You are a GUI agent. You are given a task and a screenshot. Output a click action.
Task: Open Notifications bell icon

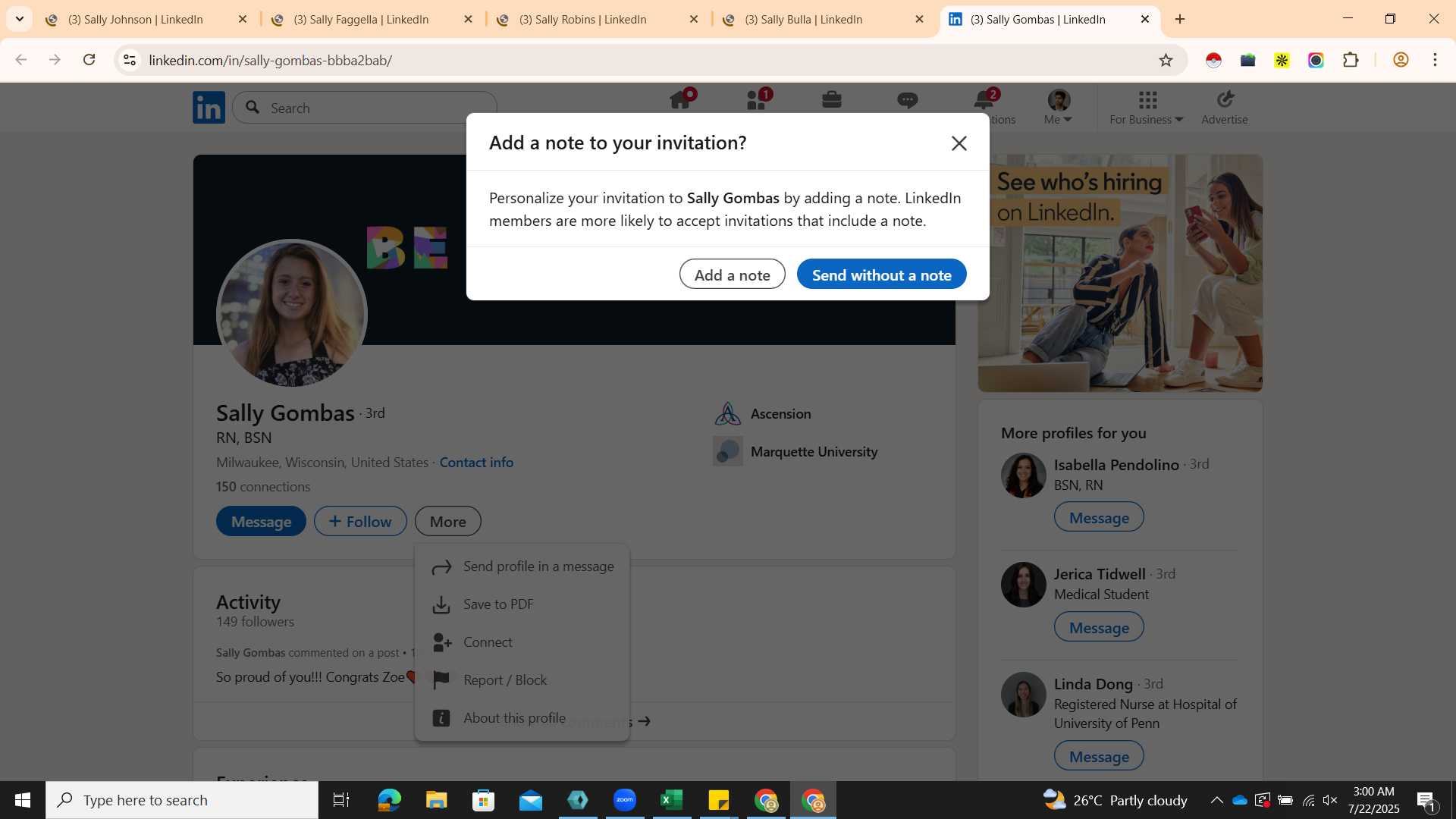984,99
